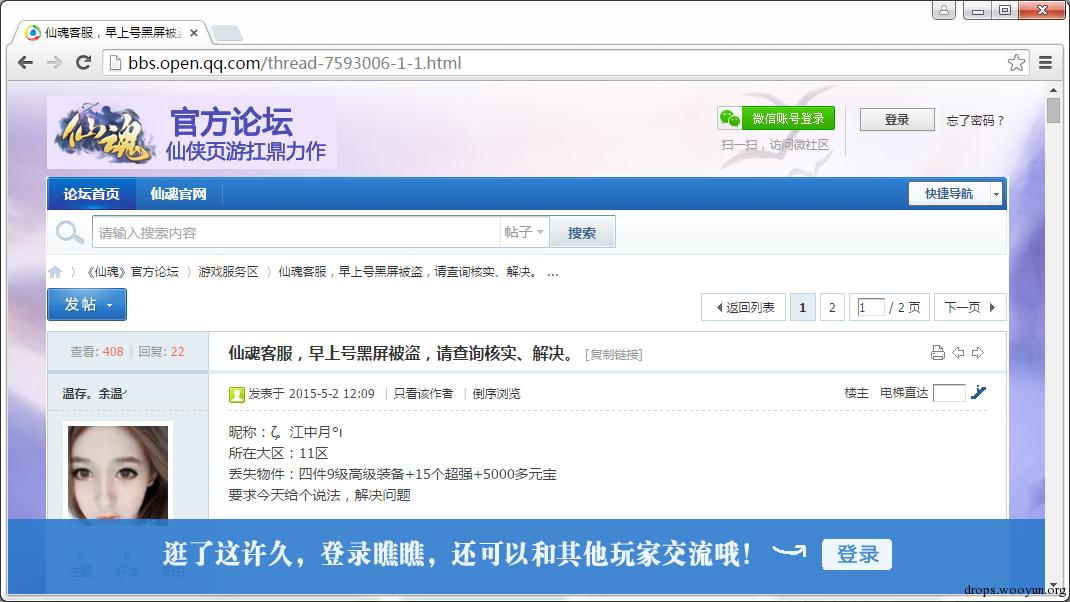Click the page number input box
1070x602 pixels.
[x=871, y=307]
